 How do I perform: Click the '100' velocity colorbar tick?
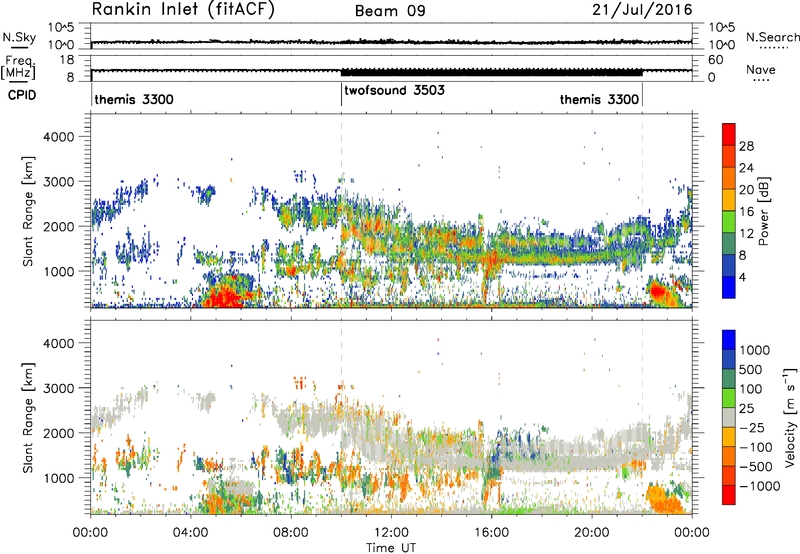point(751,389)
